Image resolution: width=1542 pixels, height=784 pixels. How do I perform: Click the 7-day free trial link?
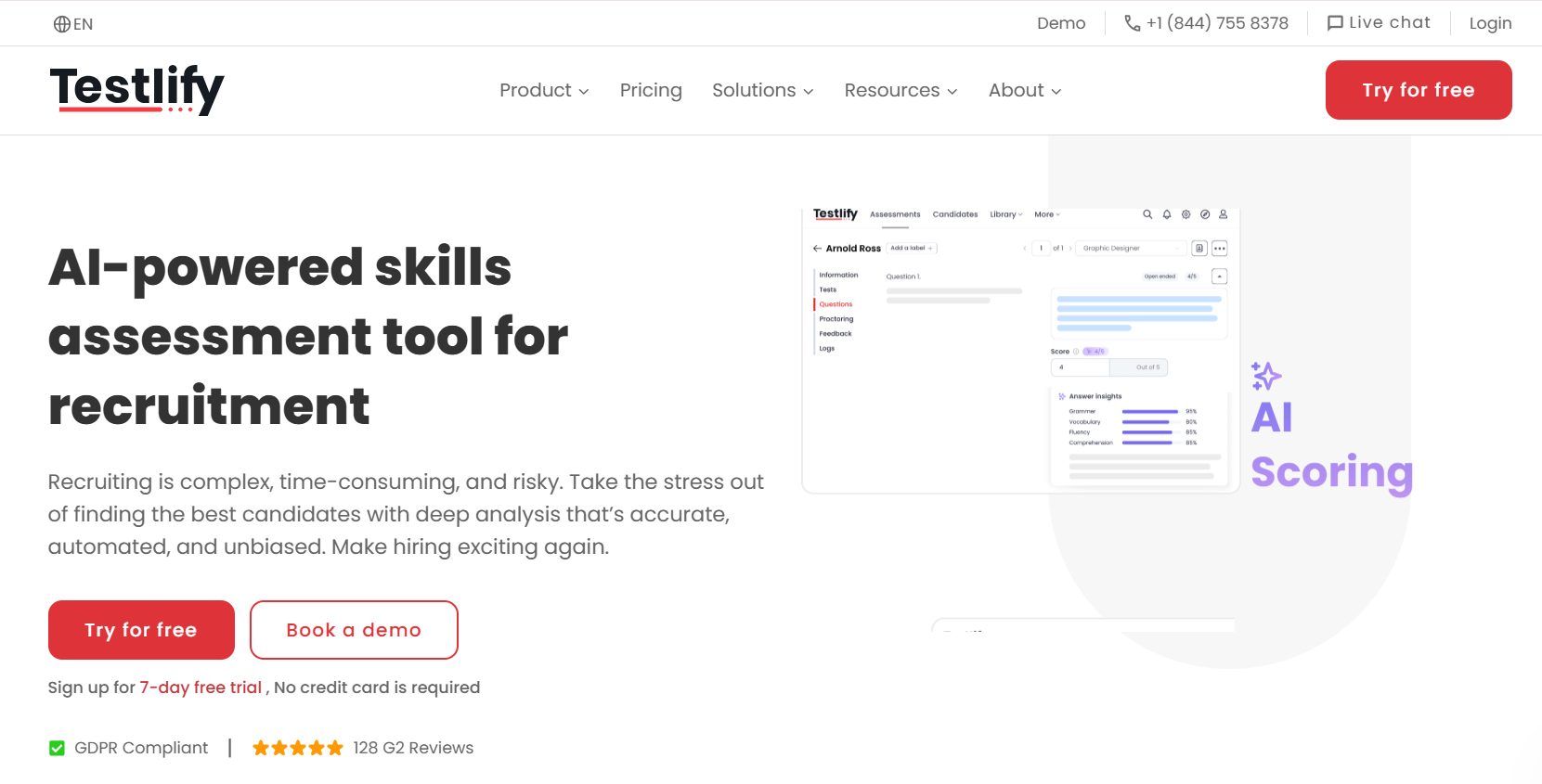click(201, 688)
